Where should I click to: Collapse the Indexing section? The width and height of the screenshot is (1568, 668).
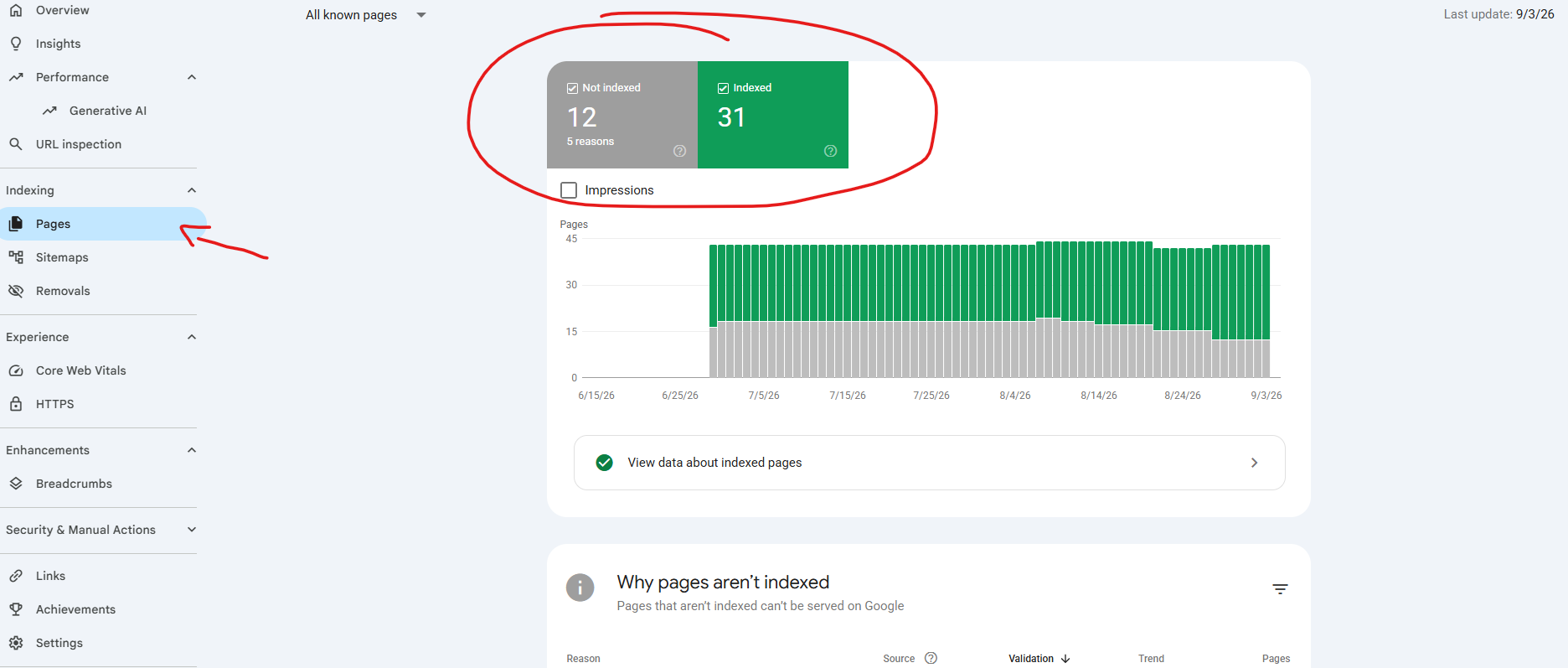[192, 190]
